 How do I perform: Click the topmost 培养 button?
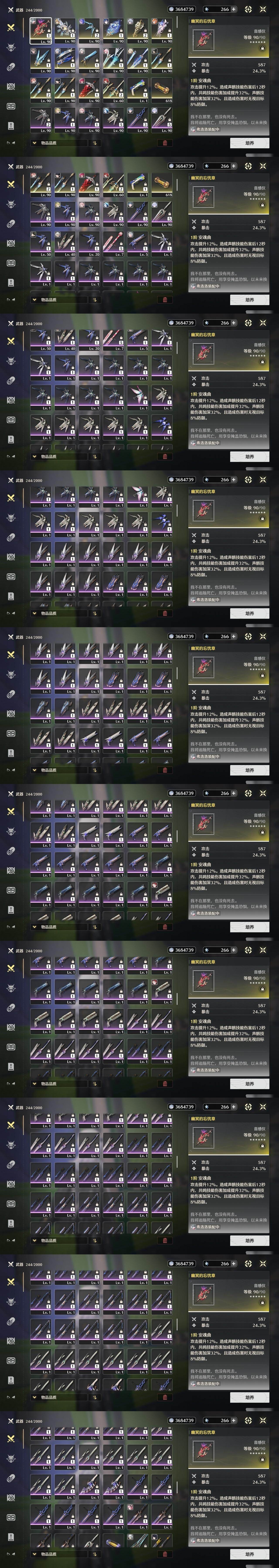click(250, 143)
